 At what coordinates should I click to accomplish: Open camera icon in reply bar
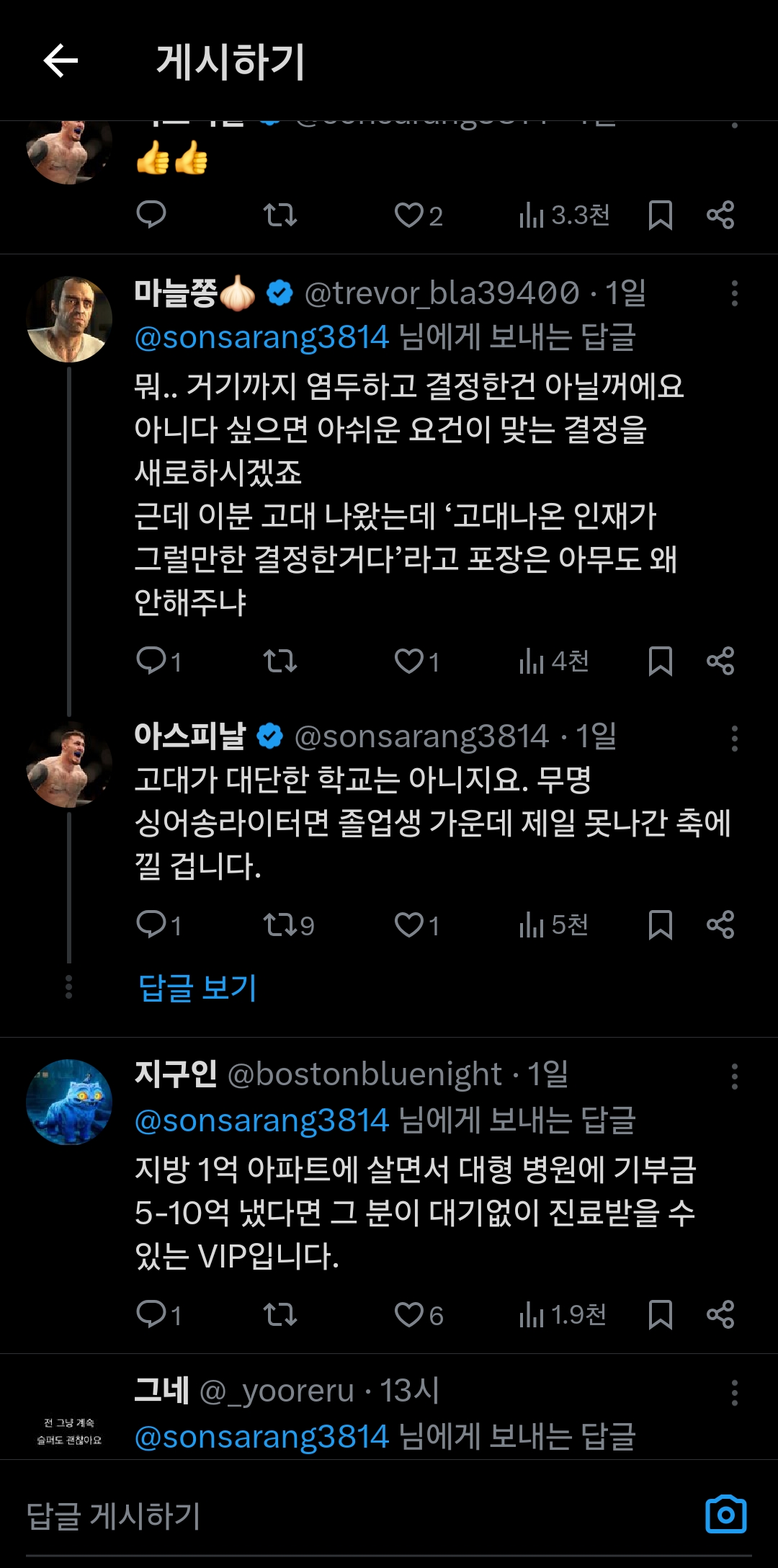pos(725,1515)
